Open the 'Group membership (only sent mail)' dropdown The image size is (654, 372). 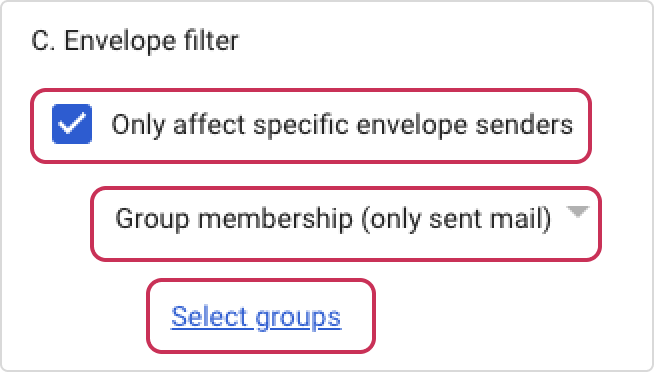[x=346, y=224]
